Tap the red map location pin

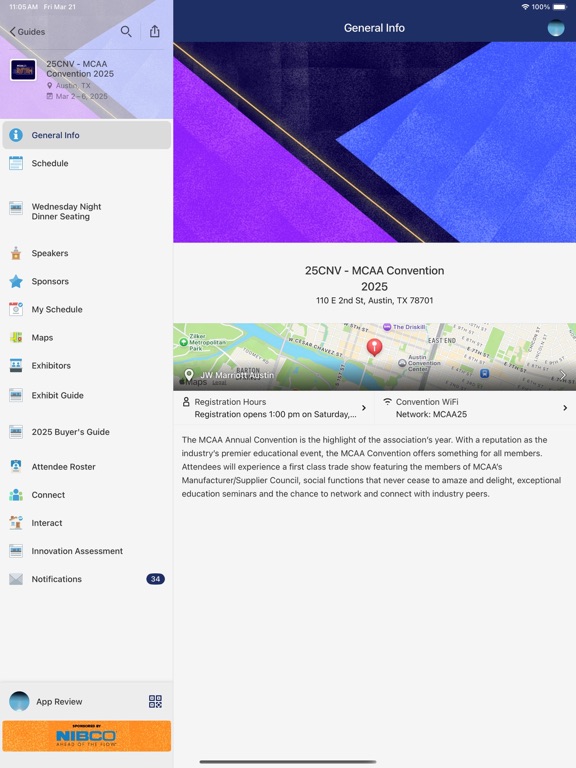click(375, 347)
